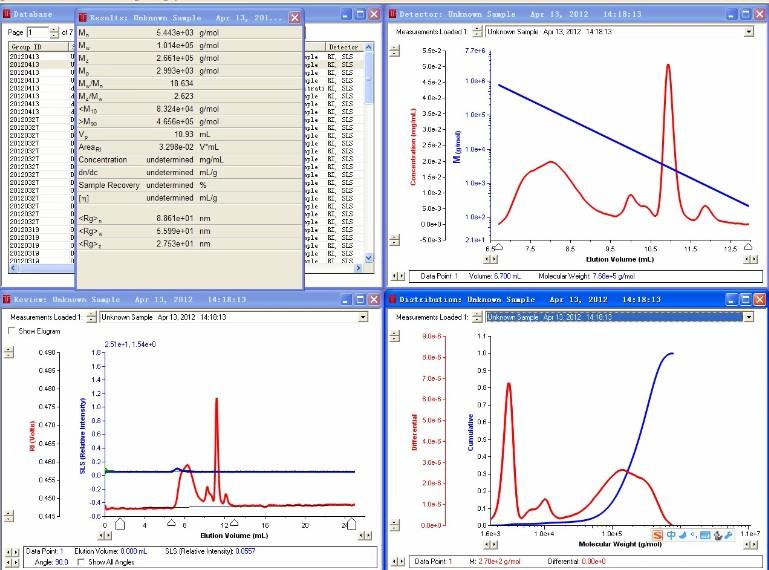
Task: Click the Mw/Mn value 18.634 in Results
Action: (181, 83)
